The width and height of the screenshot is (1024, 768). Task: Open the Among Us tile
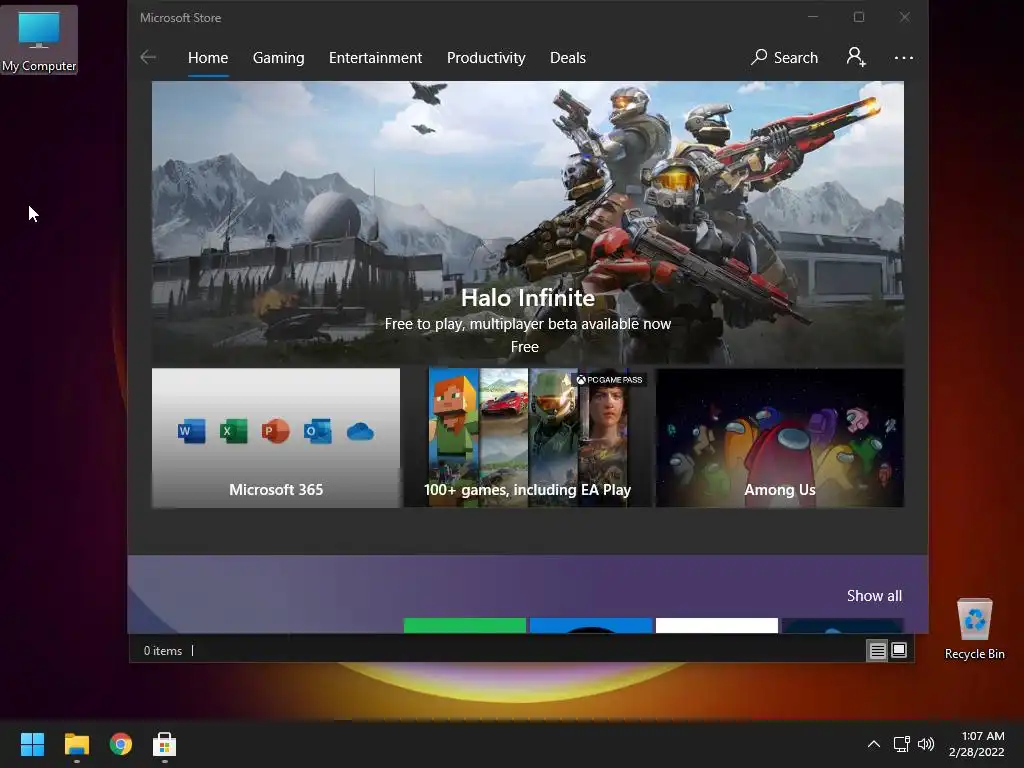(780, 438)
